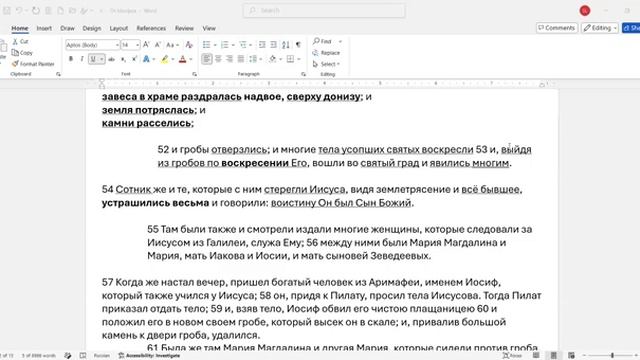
Task: Open the font name dropdown
Action: tap(117, 45)
